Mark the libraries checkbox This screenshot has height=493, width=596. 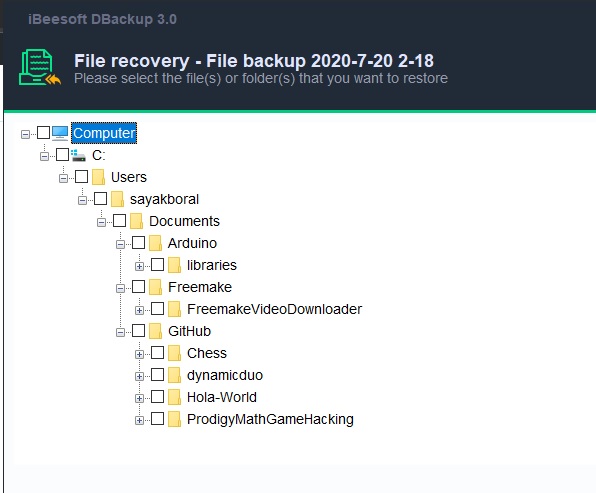coord(157,265)
